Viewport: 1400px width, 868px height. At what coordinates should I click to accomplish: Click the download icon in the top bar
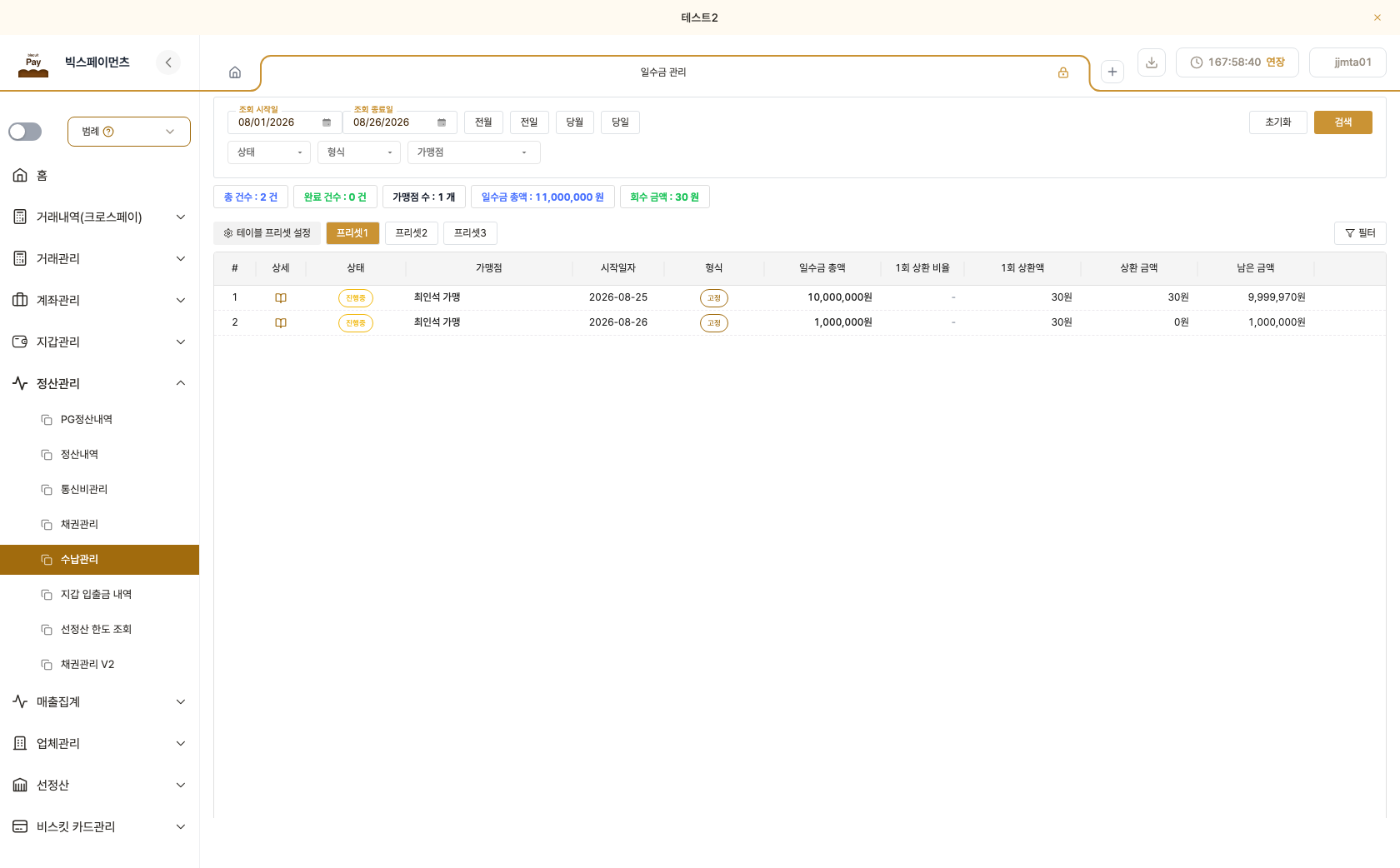(x=1152, y=62)
